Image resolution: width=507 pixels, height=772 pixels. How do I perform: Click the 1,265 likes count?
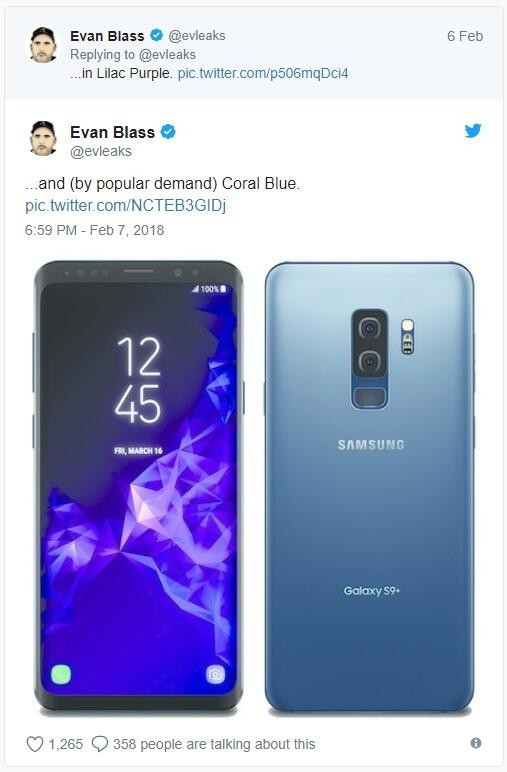(x=65, y=744)
